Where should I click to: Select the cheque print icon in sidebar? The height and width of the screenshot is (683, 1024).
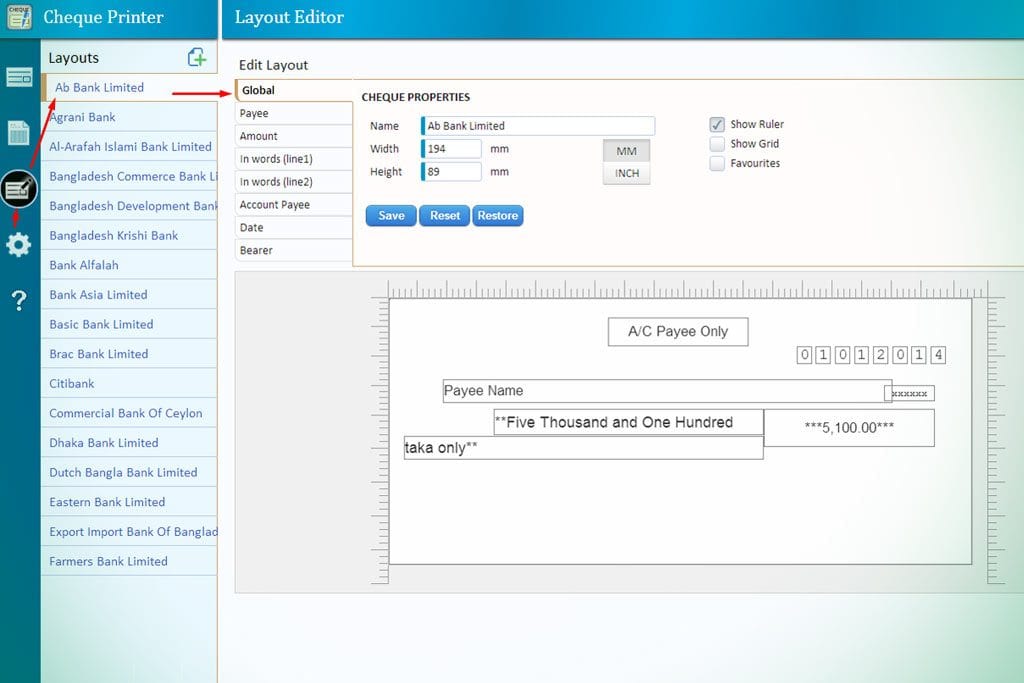tap(18, 76)
